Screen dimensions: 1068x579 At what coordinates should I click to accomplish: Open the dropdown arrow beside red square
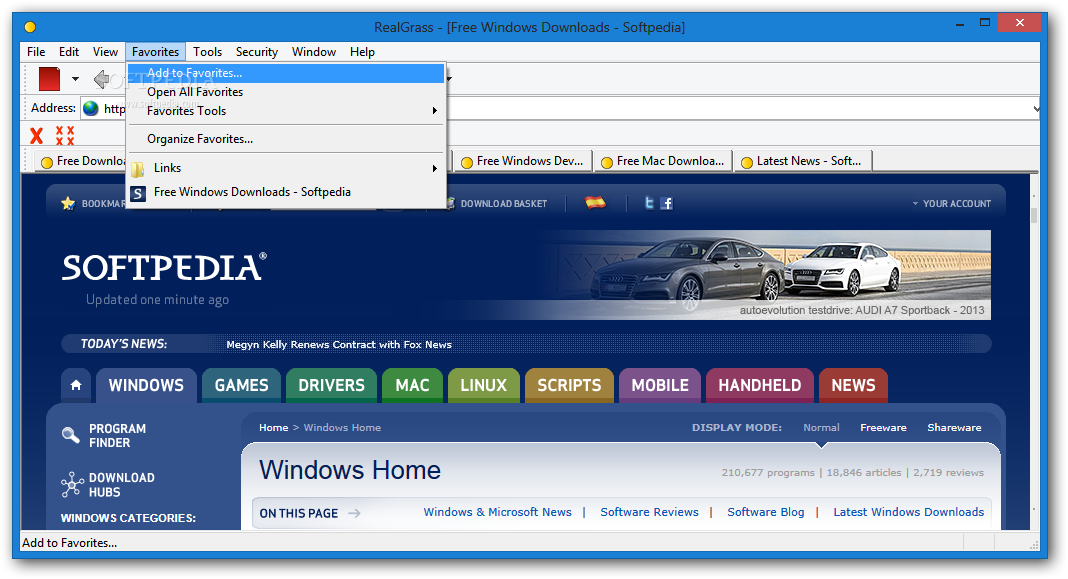point(75,79)
